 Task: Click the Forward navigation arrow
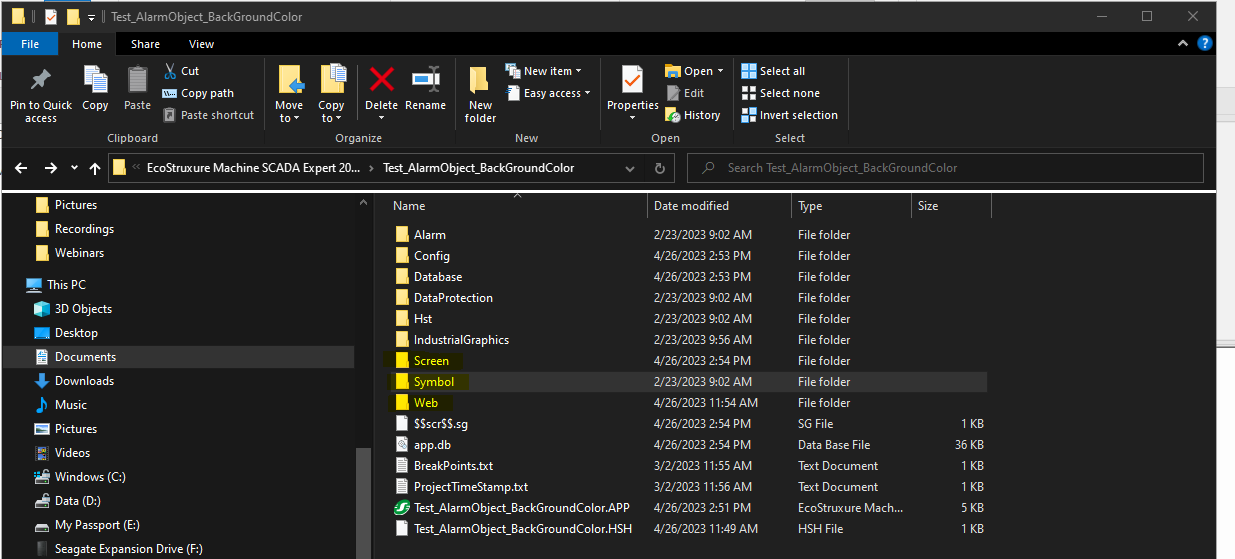pyautogui.click(x=50, y=168)
